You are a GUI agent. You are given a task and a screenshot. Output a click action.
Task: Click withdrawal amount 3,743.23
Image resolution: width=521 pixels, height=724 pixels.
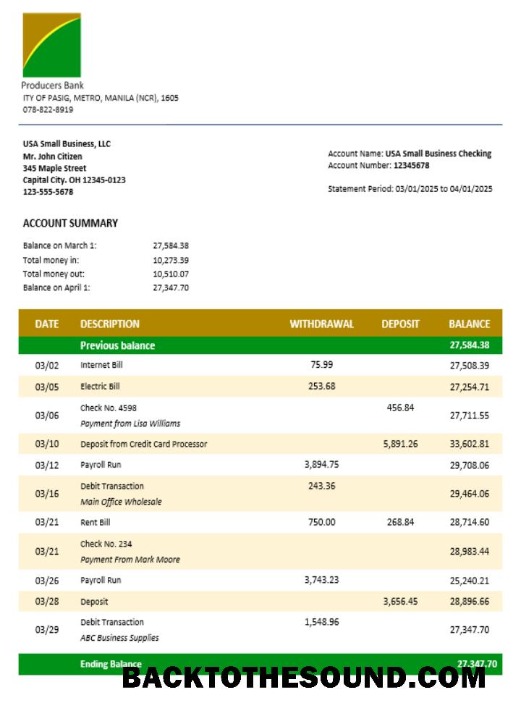[321, 580]
